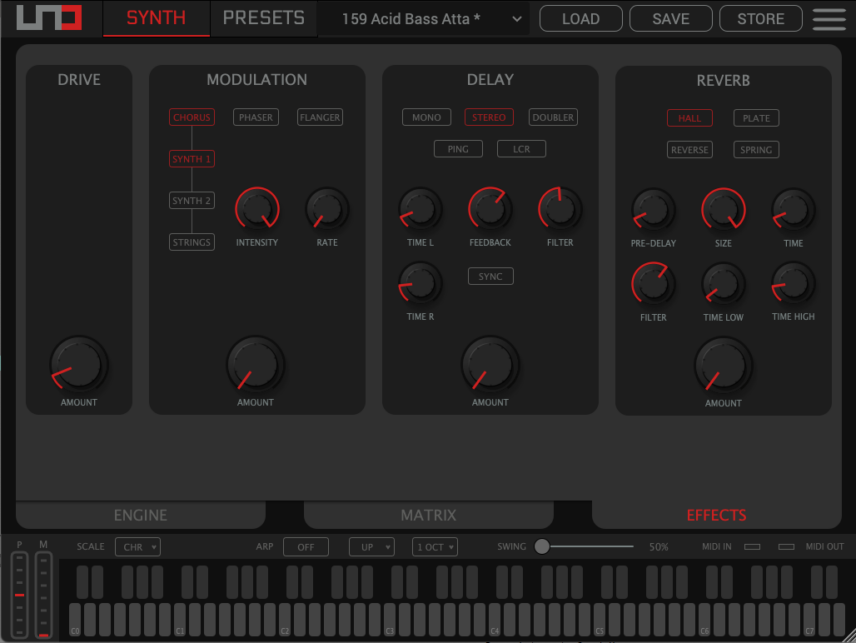This screenshot has width=856, height=643.
Task: Toggle the delay Sync button
Action: coord(490,276)
